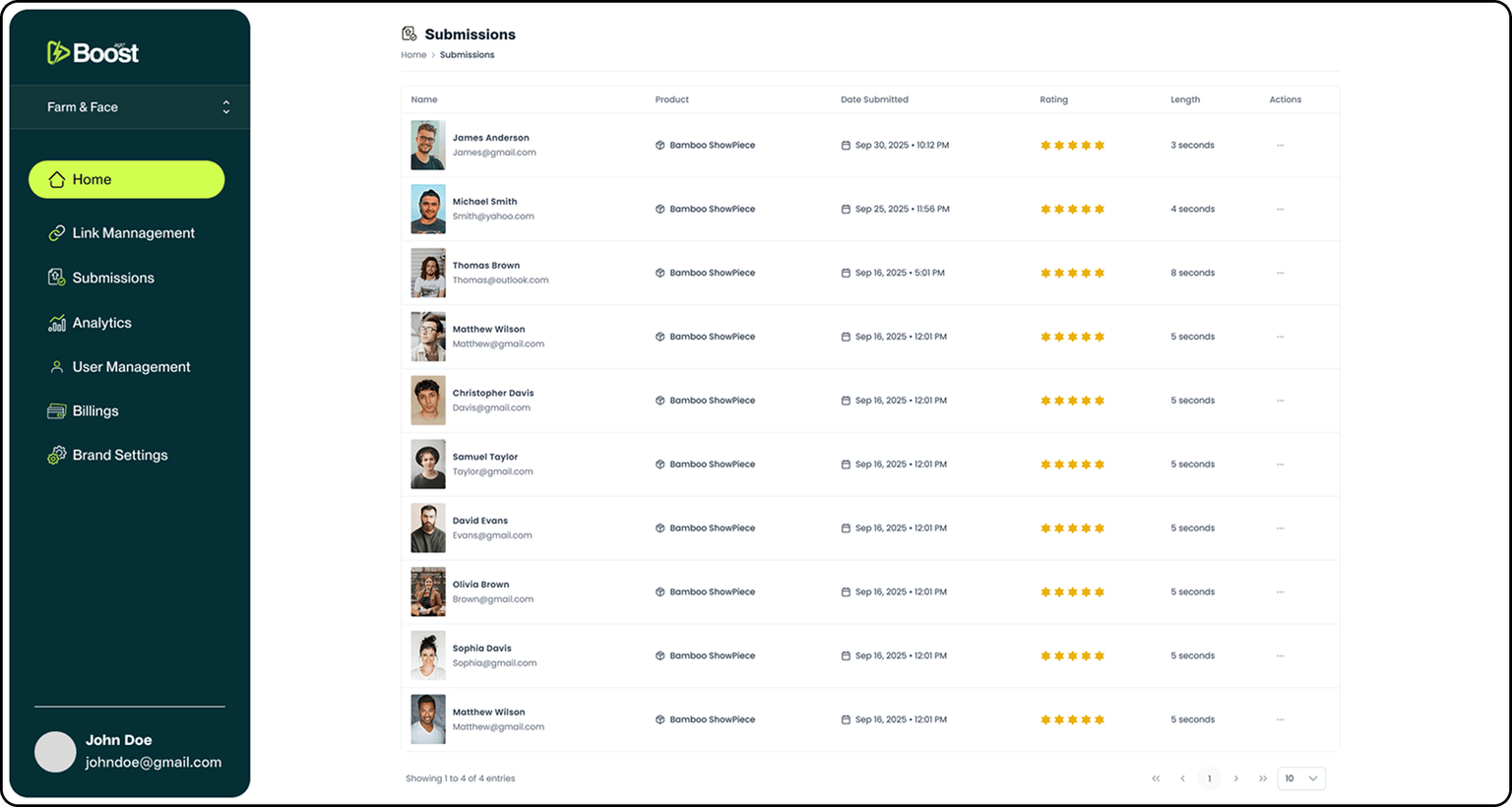
Task: Click the Brand Settings gear icon
Action: click(x=57, y=456)
